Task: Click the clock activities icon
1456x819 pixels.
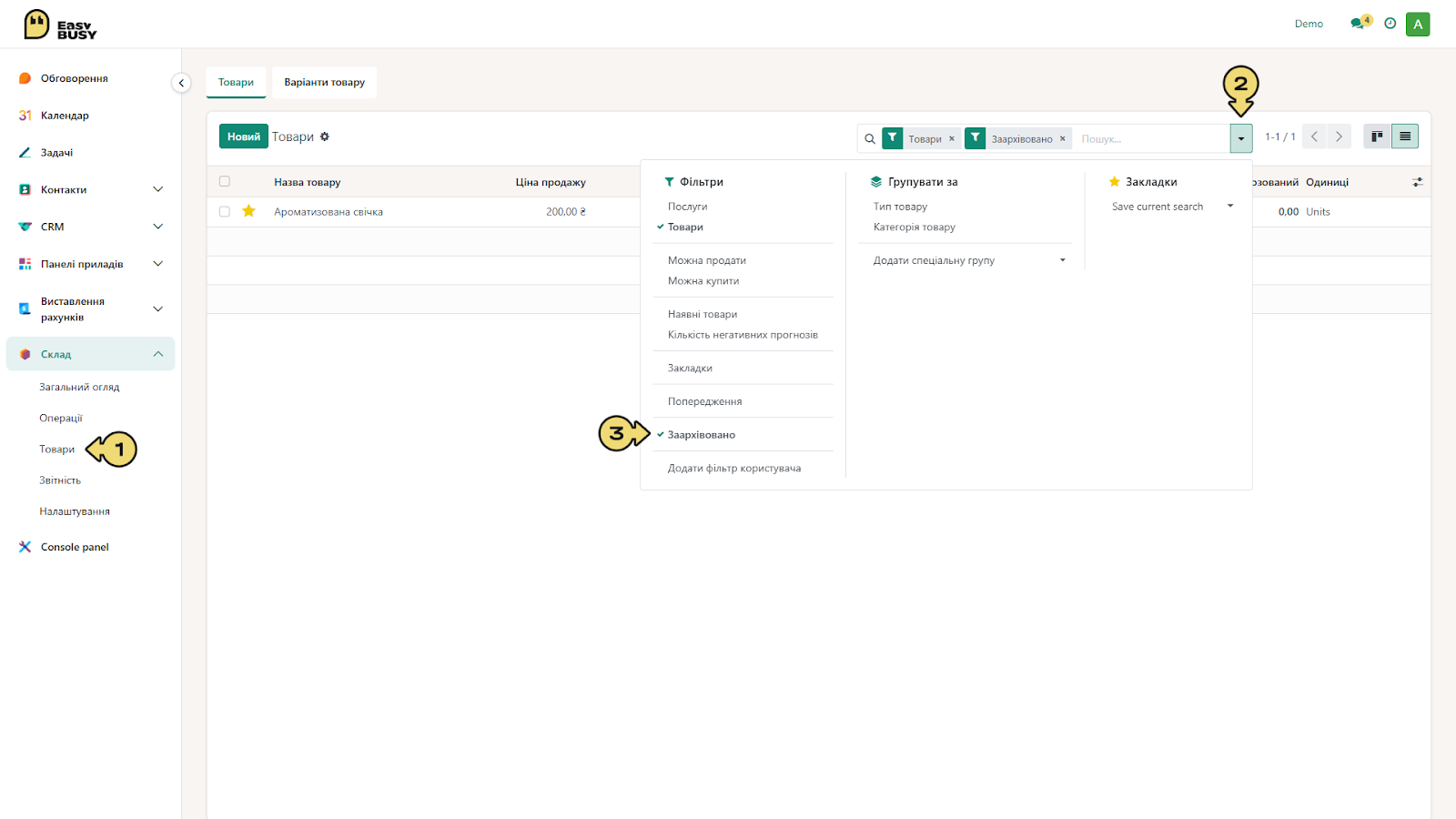Action: point(1390,24)
